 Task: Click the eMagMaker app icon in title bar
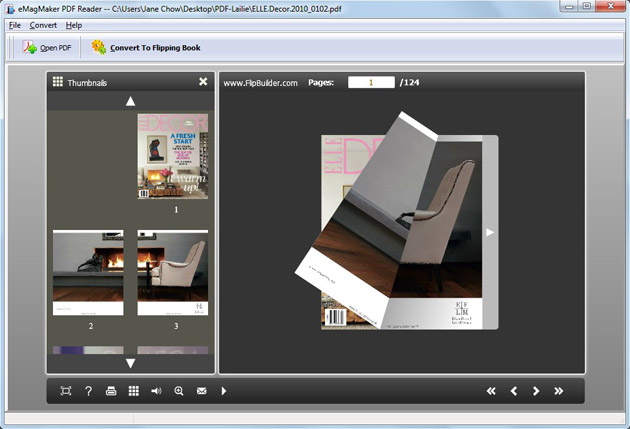[x=10, y=8]
